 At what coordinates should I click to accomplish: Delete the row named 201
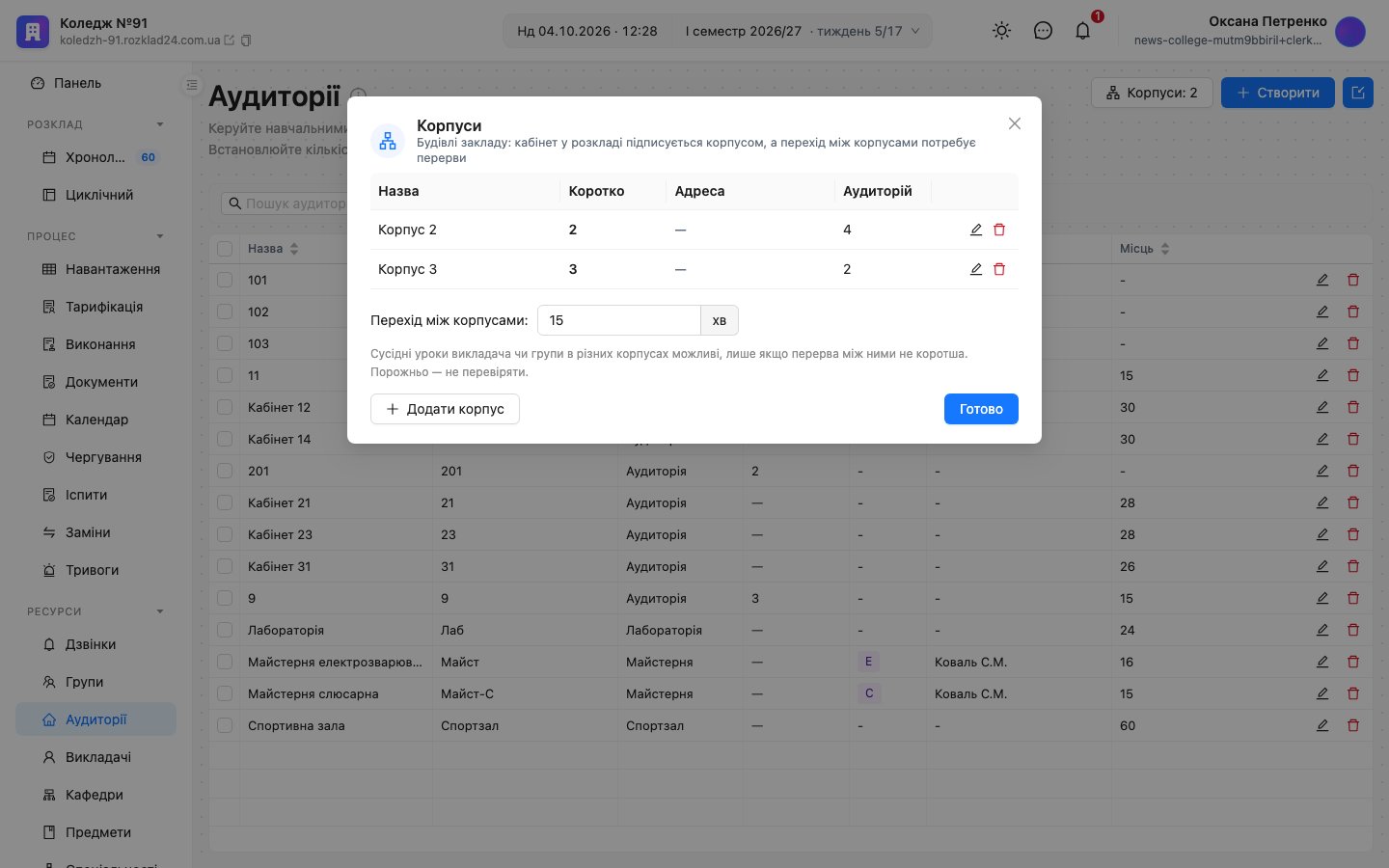point(1353,471)
